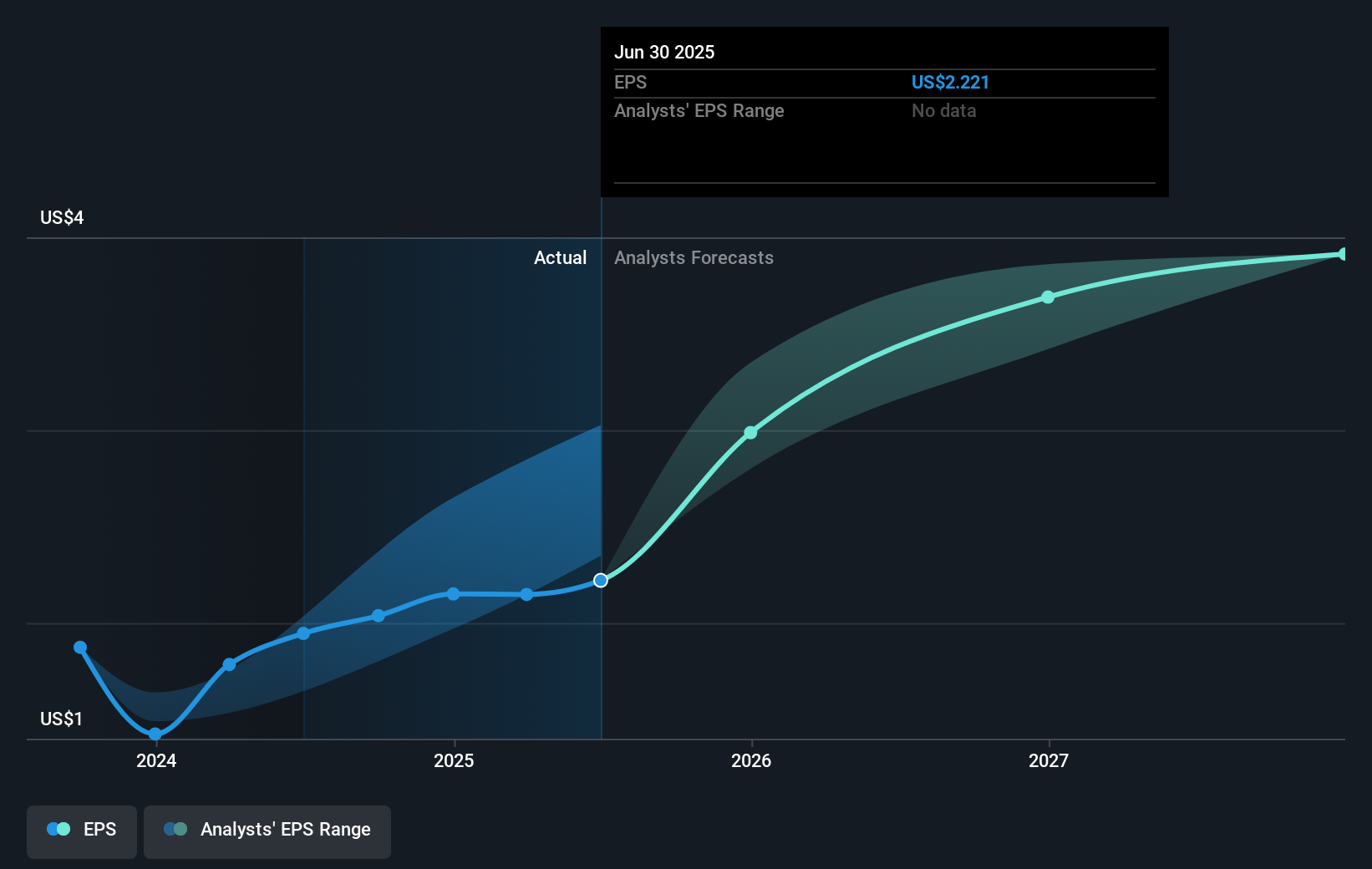Click the US$4 axis label
This screenshot has height=869, width=1372.
pos(62,217)
